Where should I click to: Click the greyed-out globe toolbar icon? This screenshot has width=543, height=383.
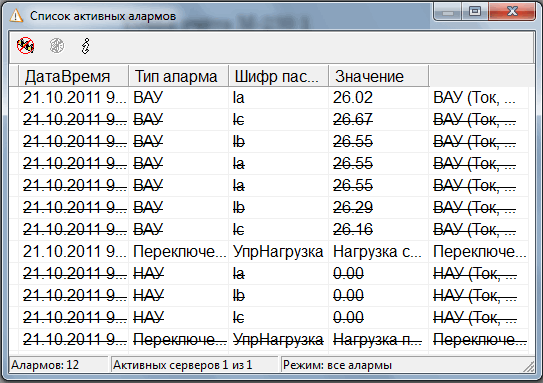57,46
